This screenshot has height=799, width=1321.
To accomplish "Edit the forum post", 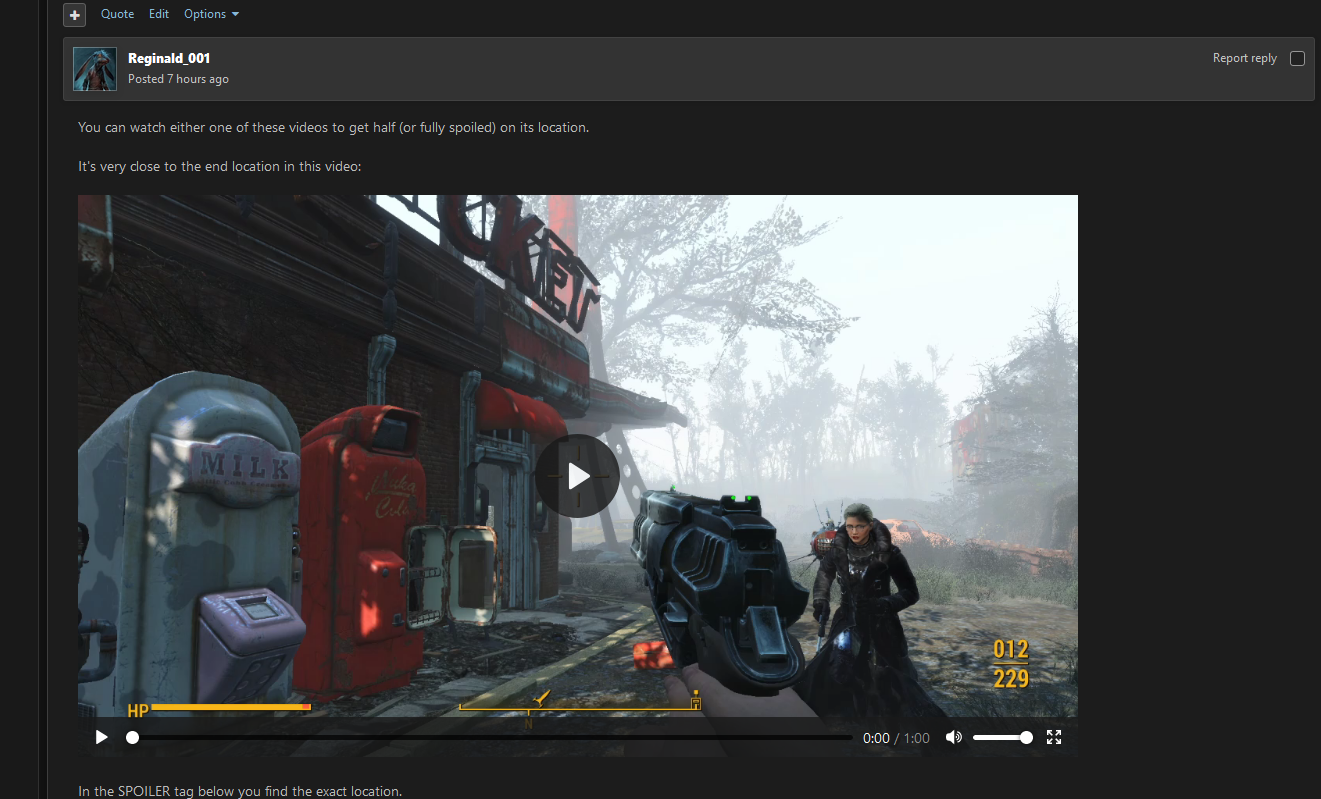I will (159, 14).
